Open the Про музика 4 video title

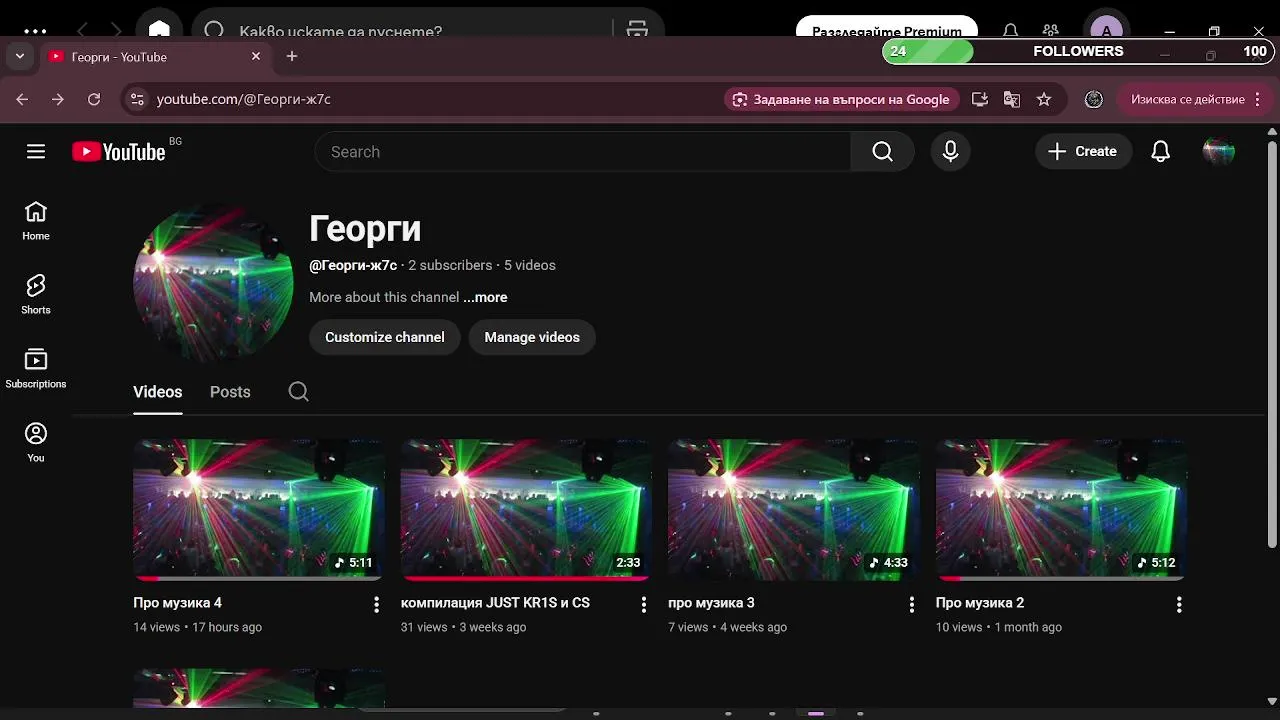177,603
